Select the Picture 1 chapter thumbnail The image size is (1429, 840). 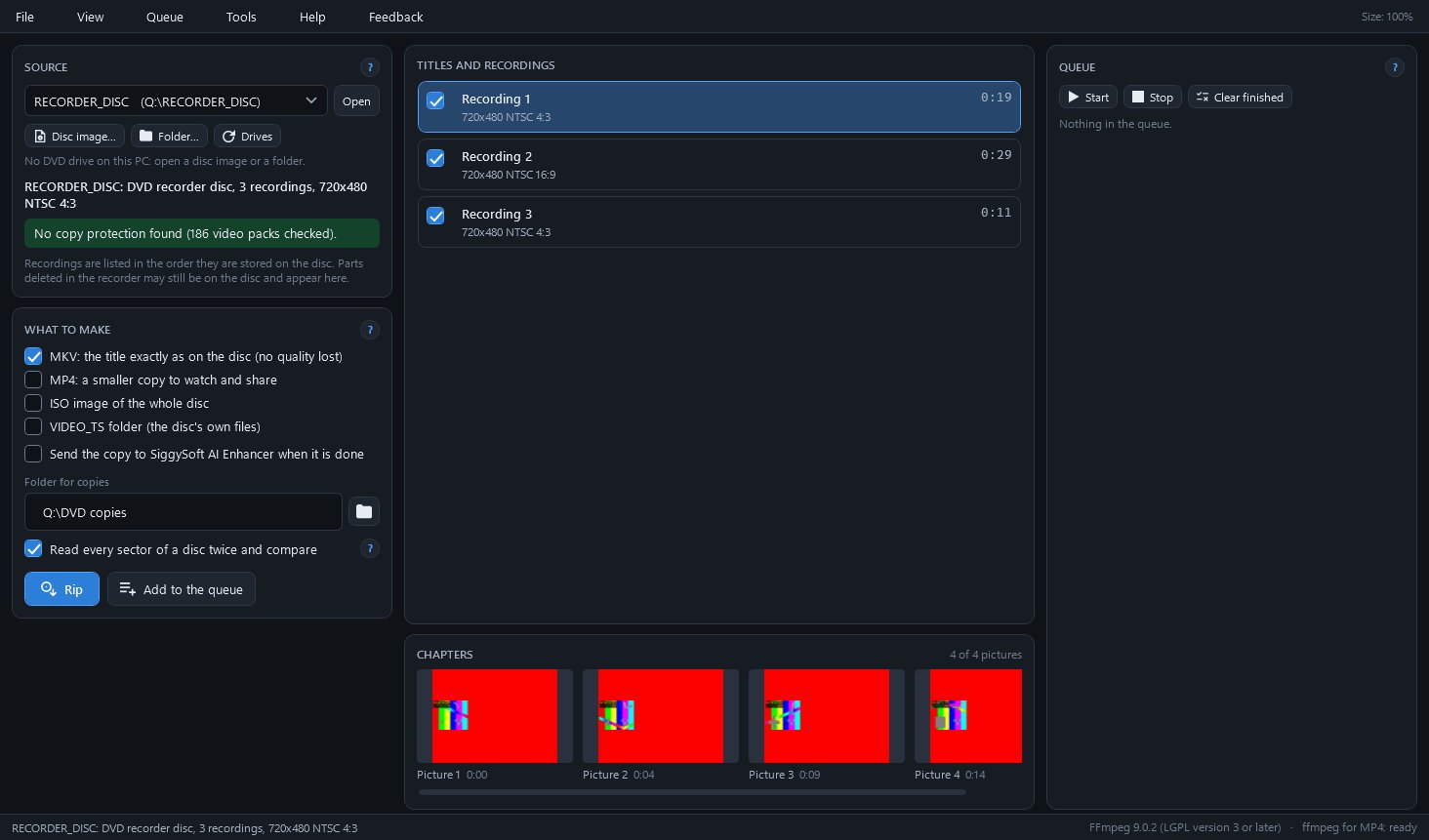[495, 716]
